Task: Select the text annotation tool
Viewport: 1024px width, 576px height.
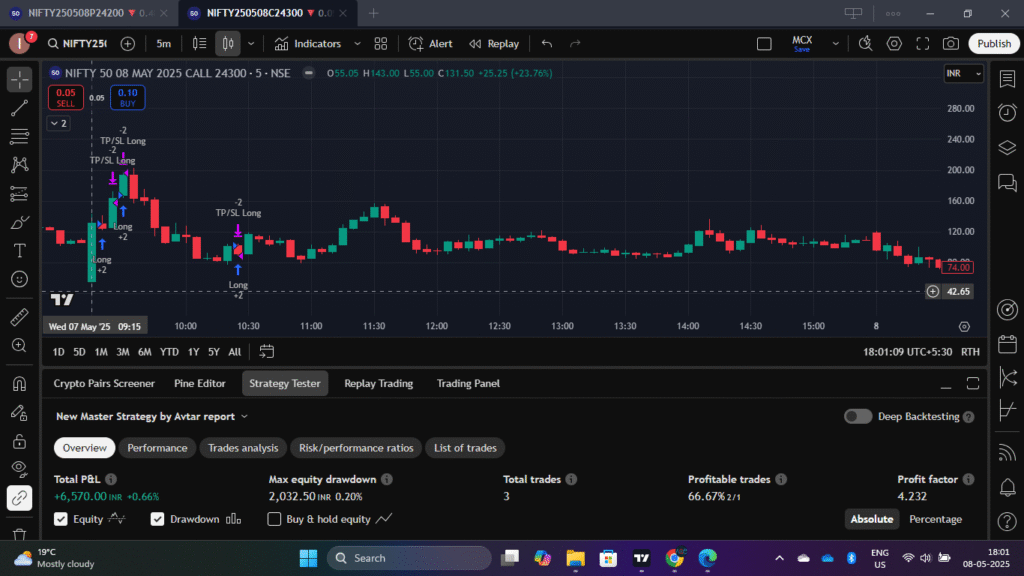Action: click(20, 251)
